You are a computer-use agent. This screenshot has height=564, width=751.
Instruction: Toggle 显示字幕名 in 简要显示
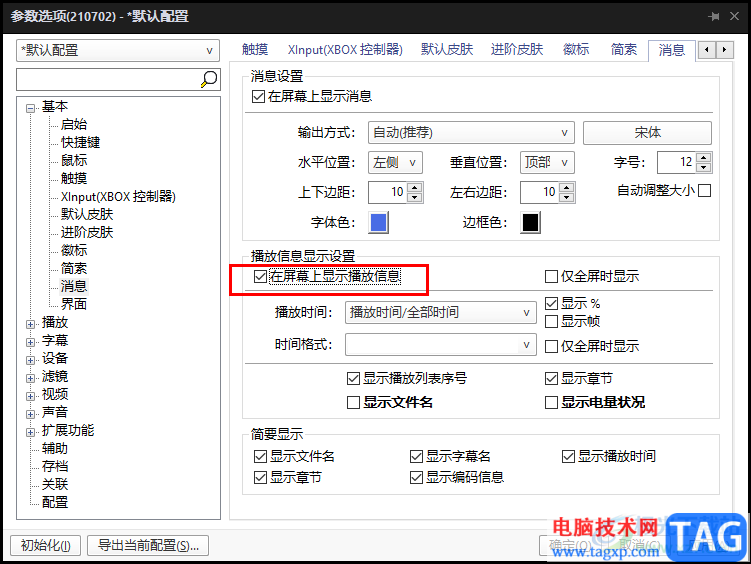pos(416,456)
